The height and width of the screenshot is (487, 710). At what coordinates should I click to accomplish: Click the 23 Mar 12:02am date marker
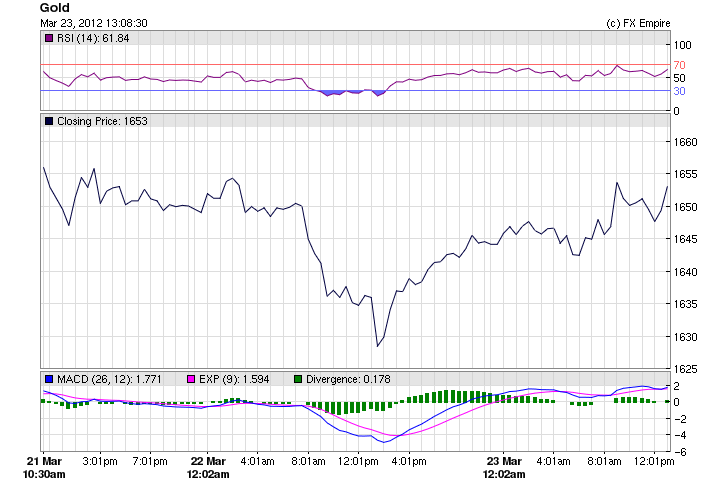[503, 467]
